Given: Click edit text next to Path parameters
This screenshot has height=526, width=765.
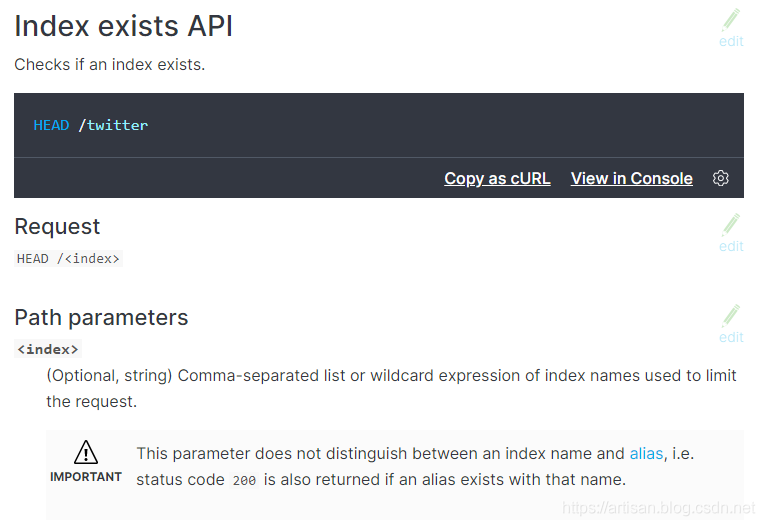Looking at the screenshot, I should [x=731, y=337].
